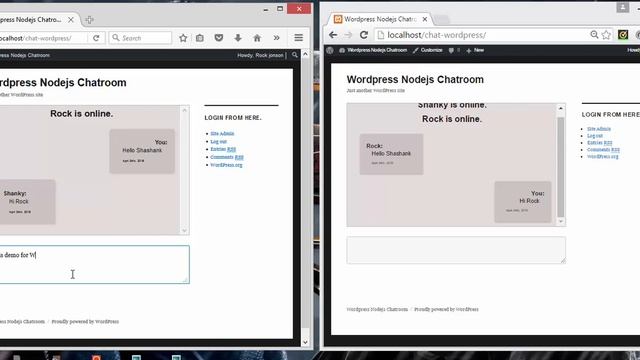
Task: Click Chrome address bar localhost/chat-wordpress/
Action: (x=436, y=35)
